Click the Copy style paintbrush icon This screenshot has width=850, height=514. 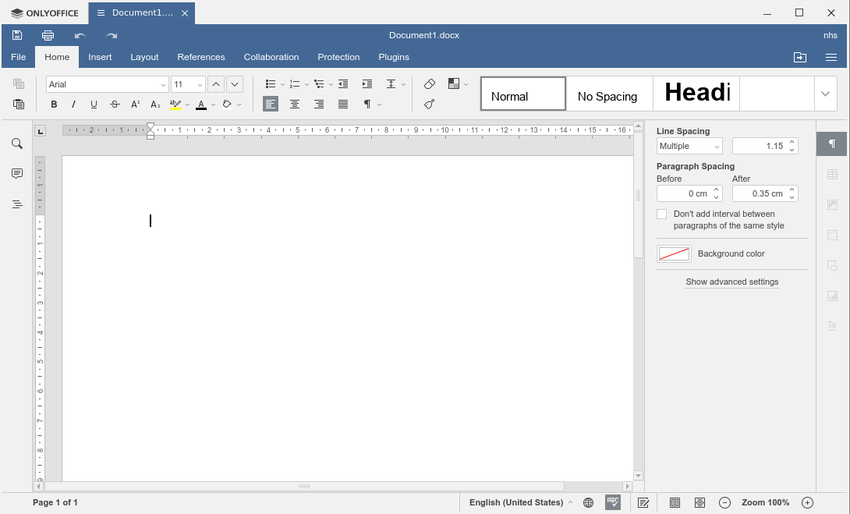point(429,104)
